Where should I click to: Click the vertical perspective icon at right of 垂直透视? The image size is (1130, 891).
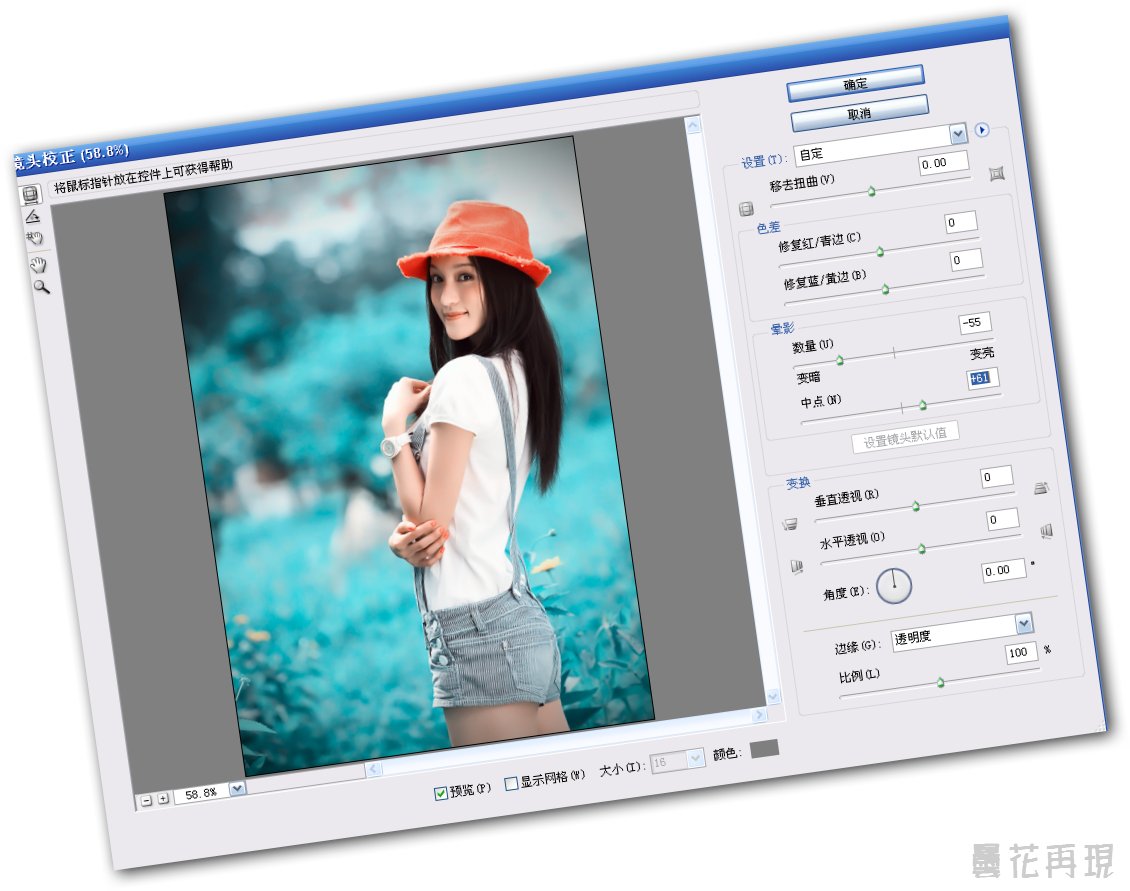click(1041, 488)
